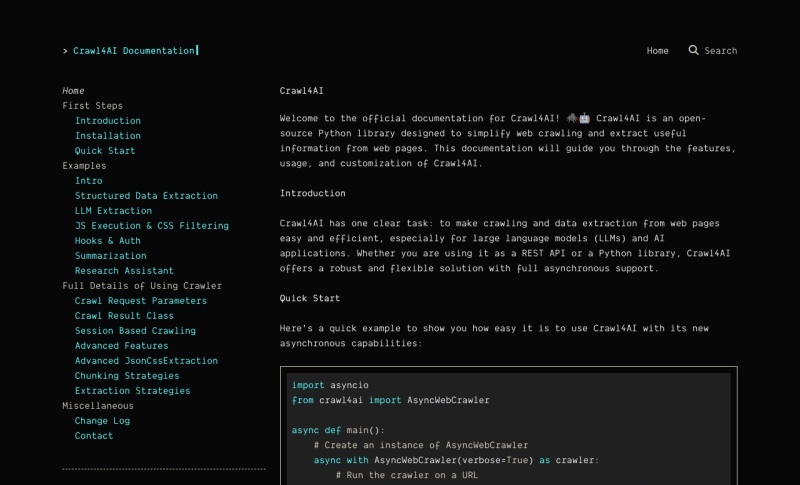Select Home in the sidebar
This screenshot has width=800, height=485.
click(73, 91)
